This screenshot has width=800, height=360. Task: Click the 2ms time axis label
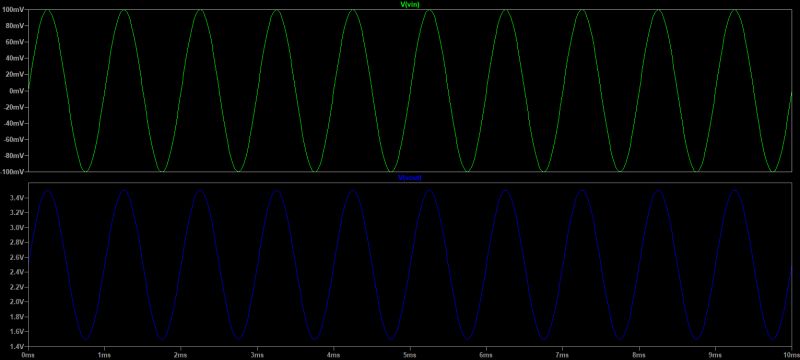coord(181,355)
